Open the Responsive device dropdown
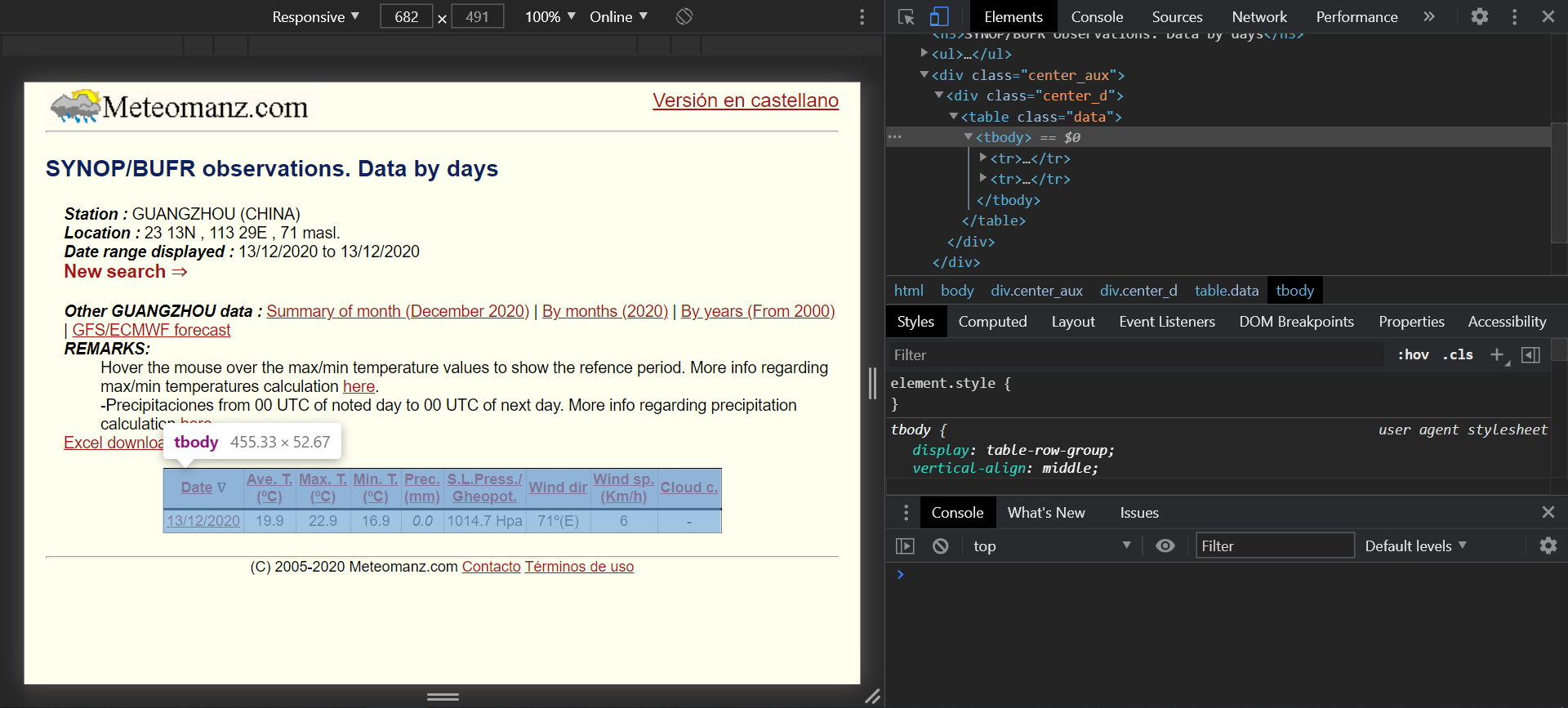The width and height of the screenshot is (1568, 708). coord(316,16)
